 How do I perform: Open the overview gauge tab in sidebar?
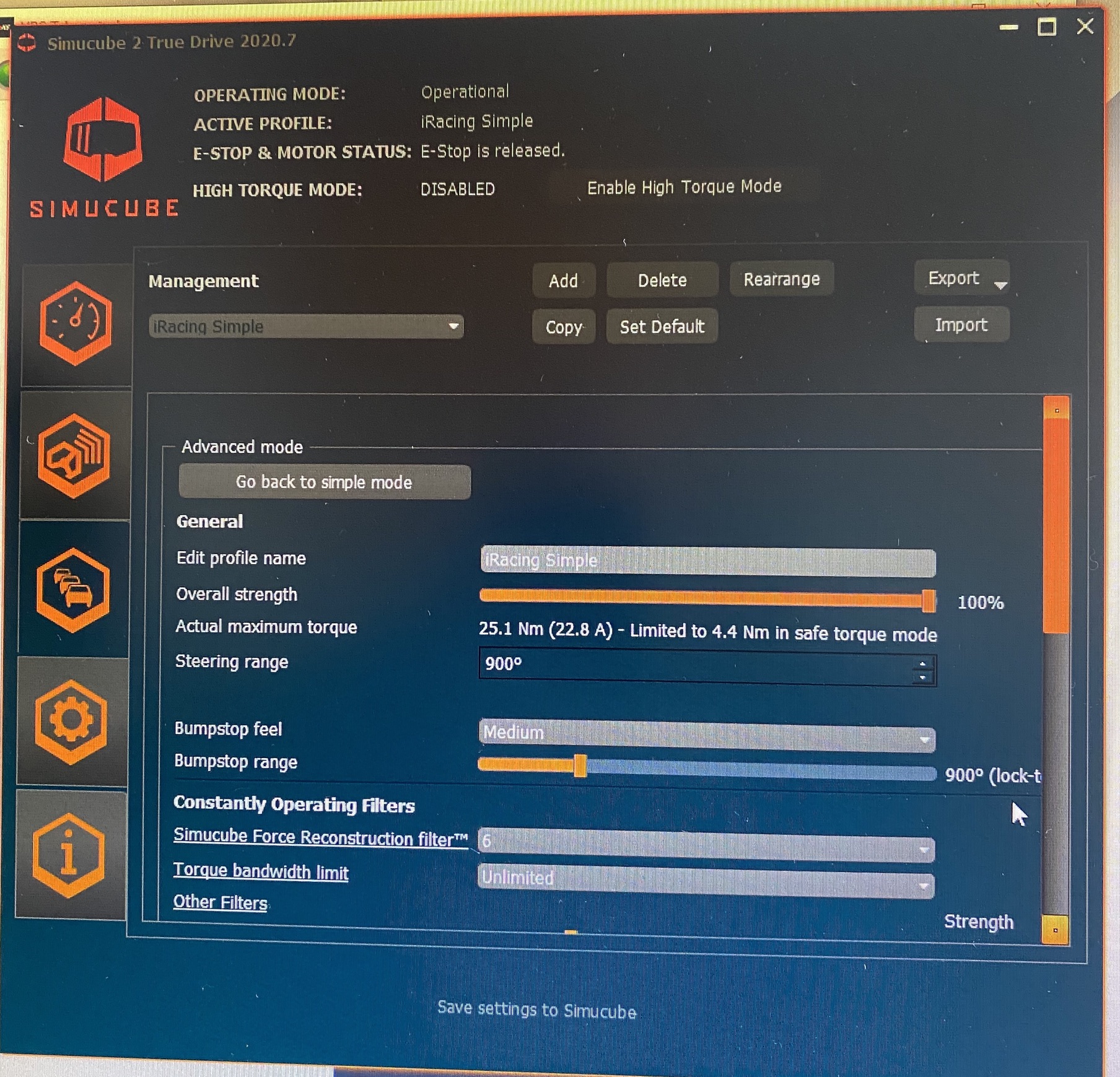tap(76, 323)
